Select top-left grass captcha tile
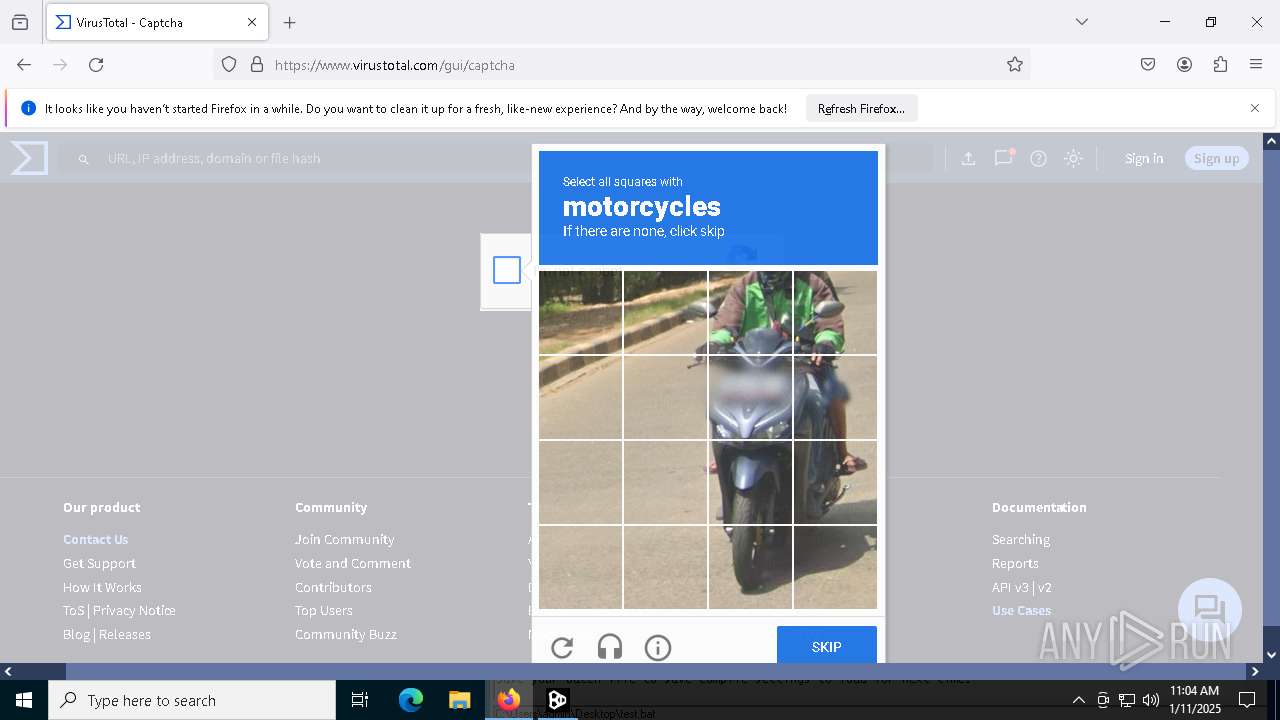Image resolution: width=1280 pixels, height=720 pixels. pos(580,312)
